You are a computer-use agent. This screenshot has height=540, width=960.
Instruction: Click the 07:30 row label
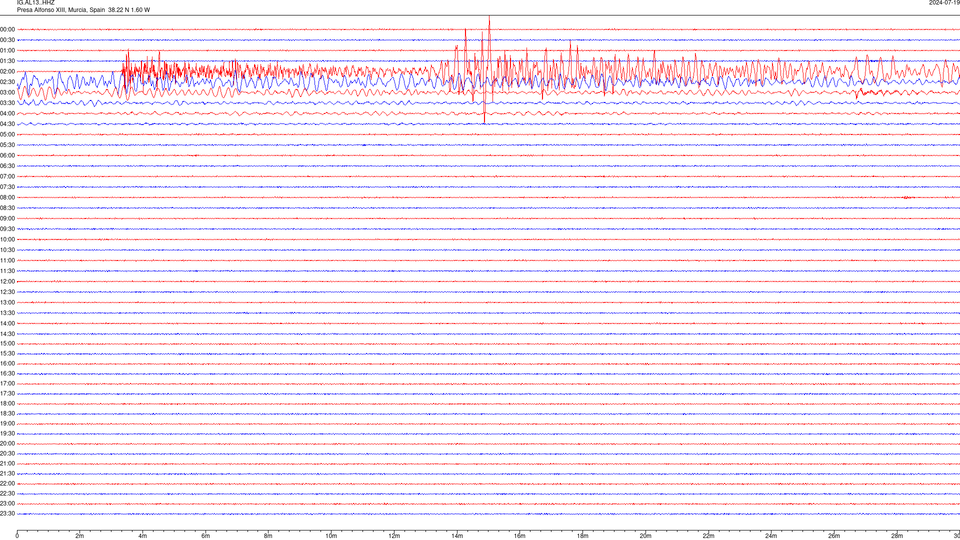click(x=7, y=187)
